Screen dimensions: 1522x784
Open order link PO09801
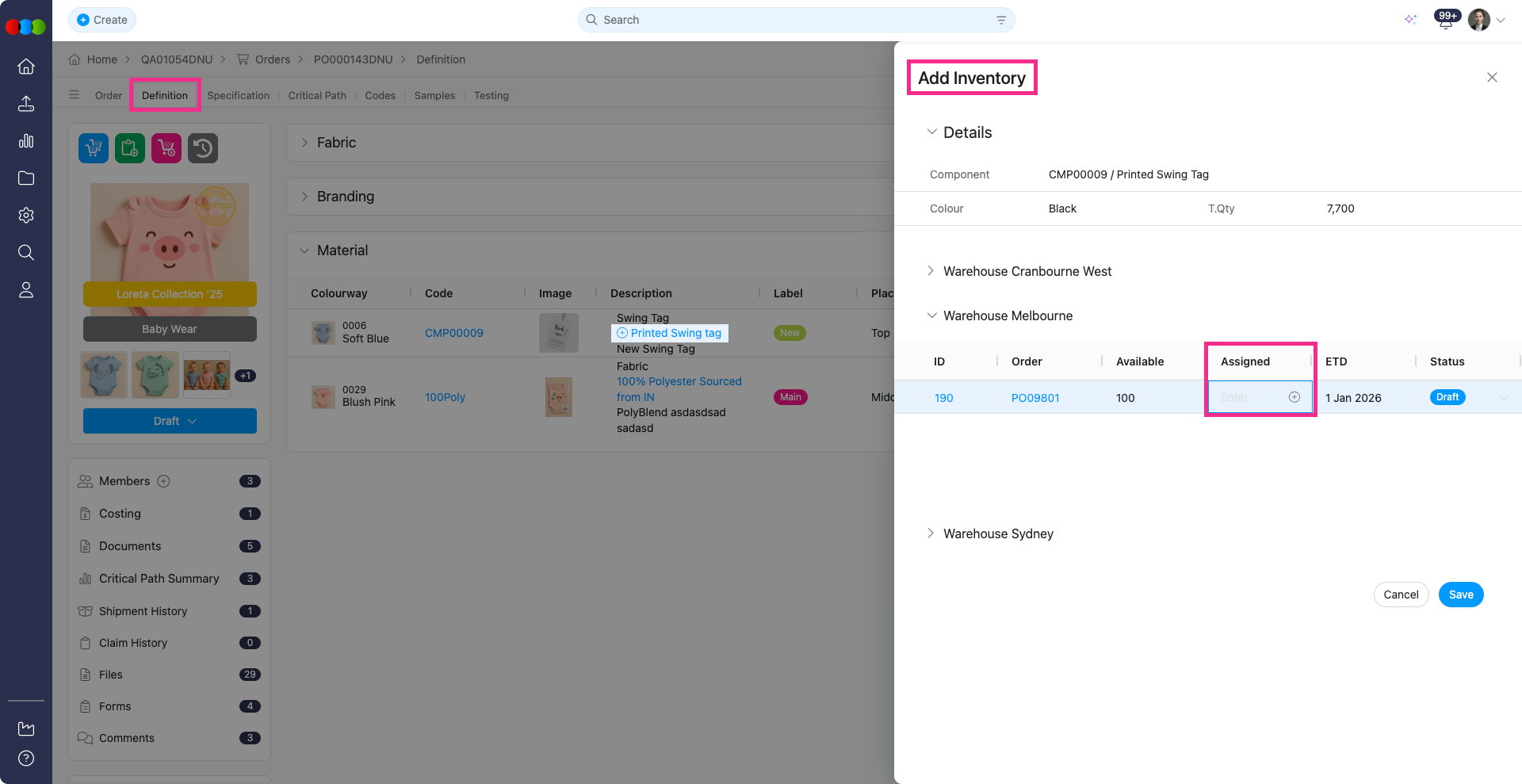point(1034,398)
